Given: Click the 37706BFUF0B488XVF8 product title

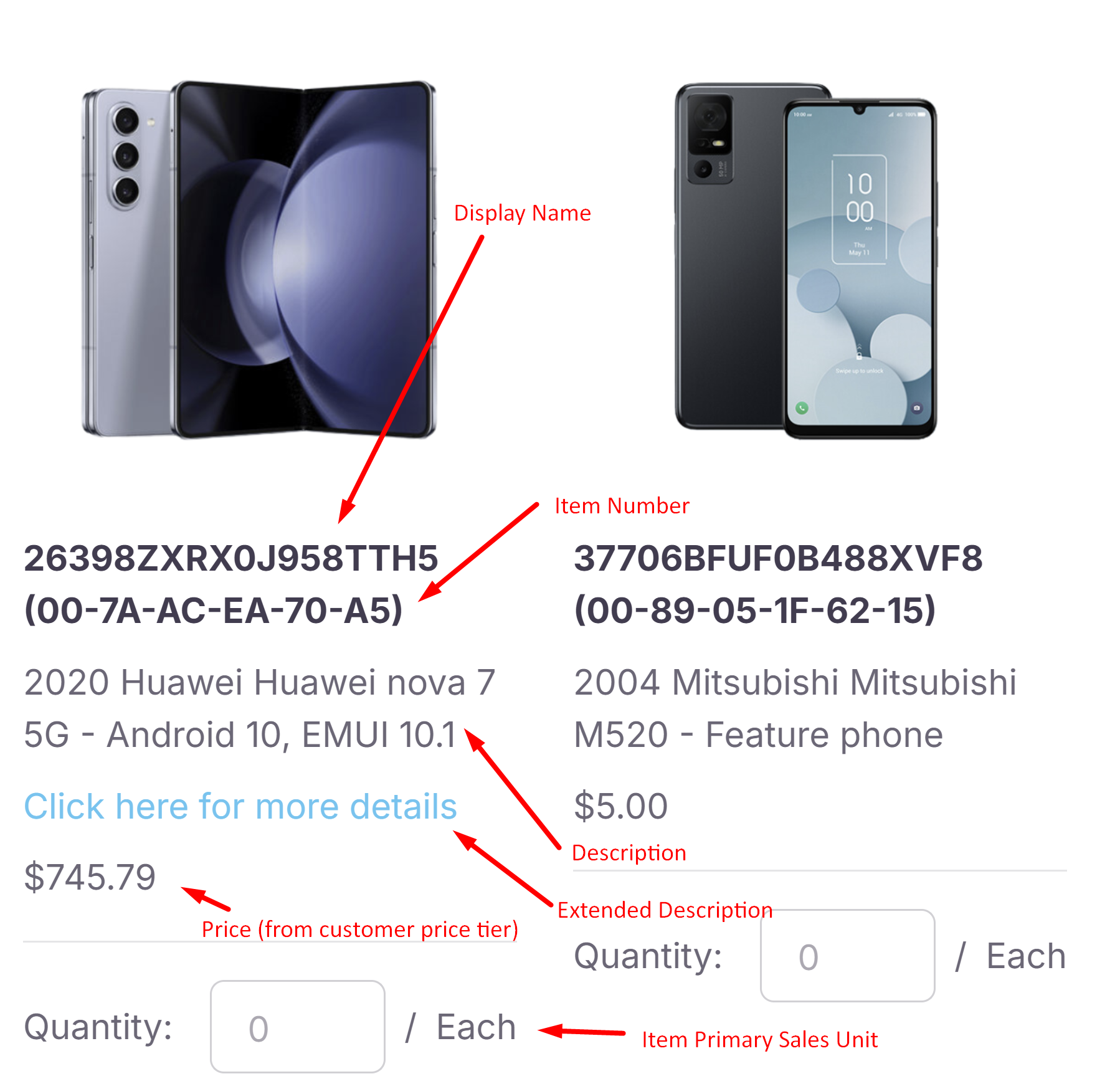Looking at the screenshot, I should pyautogui.click(x=778, y=558).
